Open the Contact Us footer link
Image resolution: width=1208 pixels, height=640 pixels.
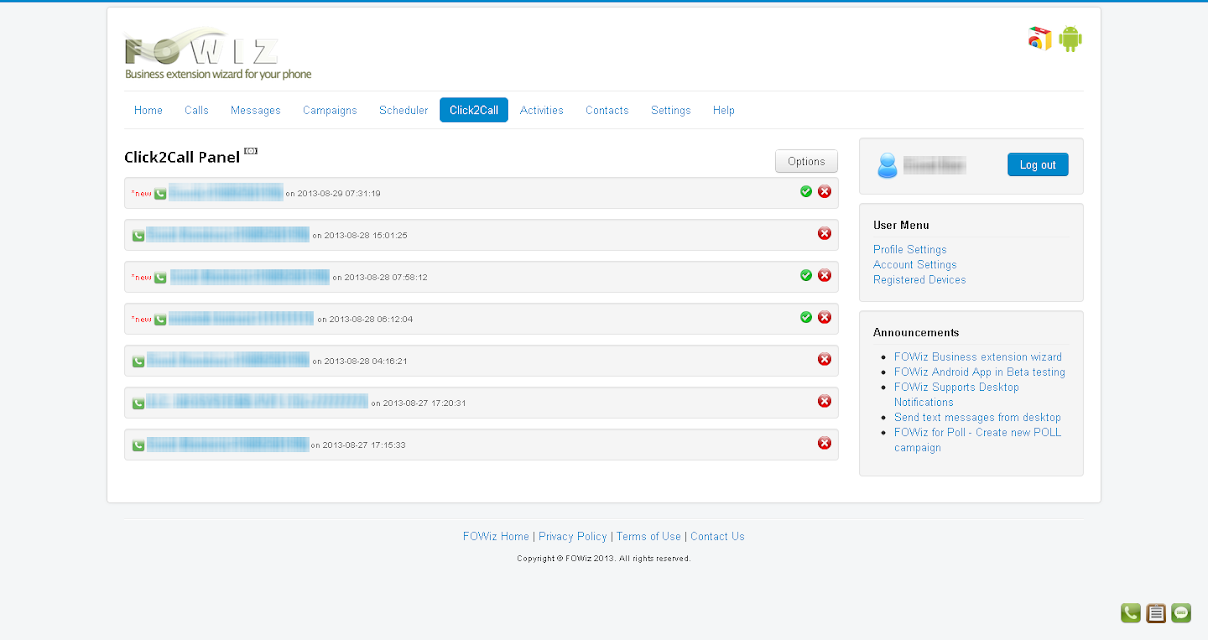tap(717, 537)
